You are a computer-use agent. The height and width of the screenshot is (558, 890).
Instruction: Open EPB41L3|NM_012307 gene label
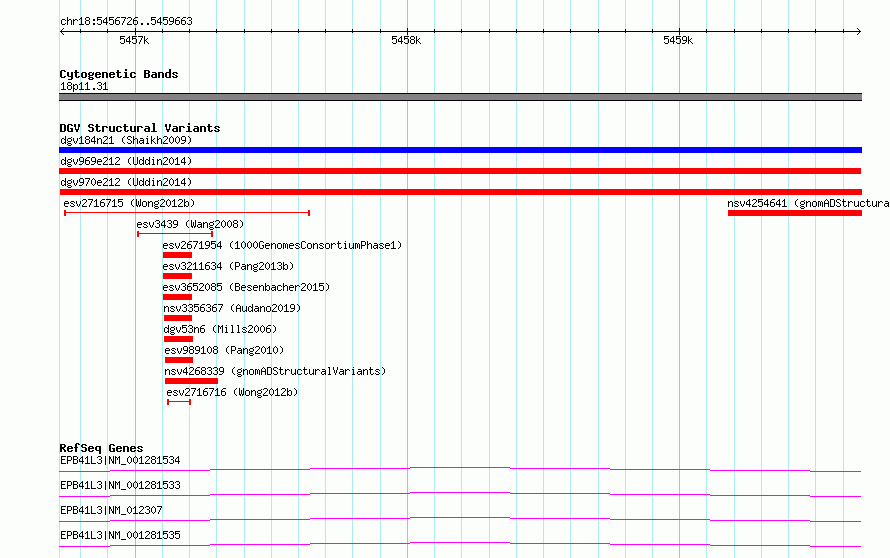111,510
